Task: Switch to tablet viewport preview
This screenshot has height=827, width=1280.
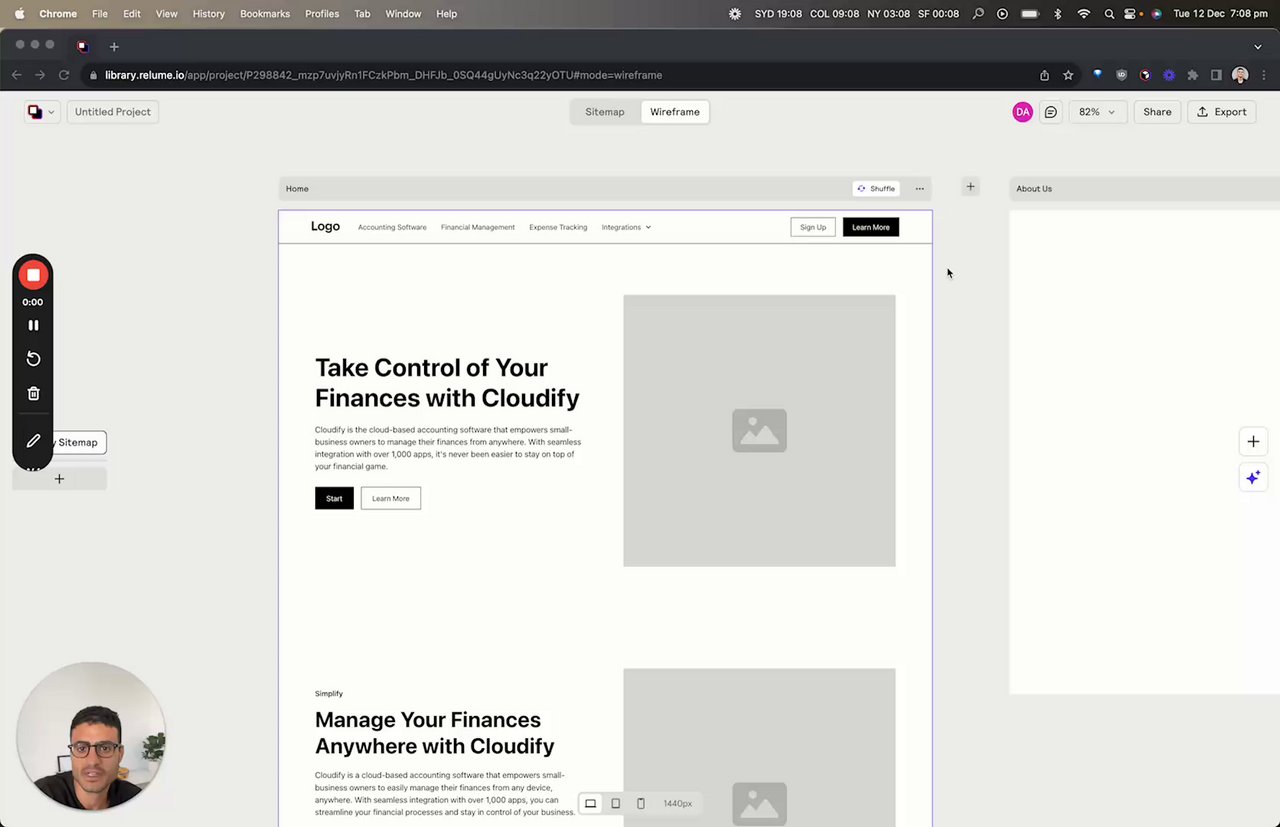Action: click(x=615, y=803)
